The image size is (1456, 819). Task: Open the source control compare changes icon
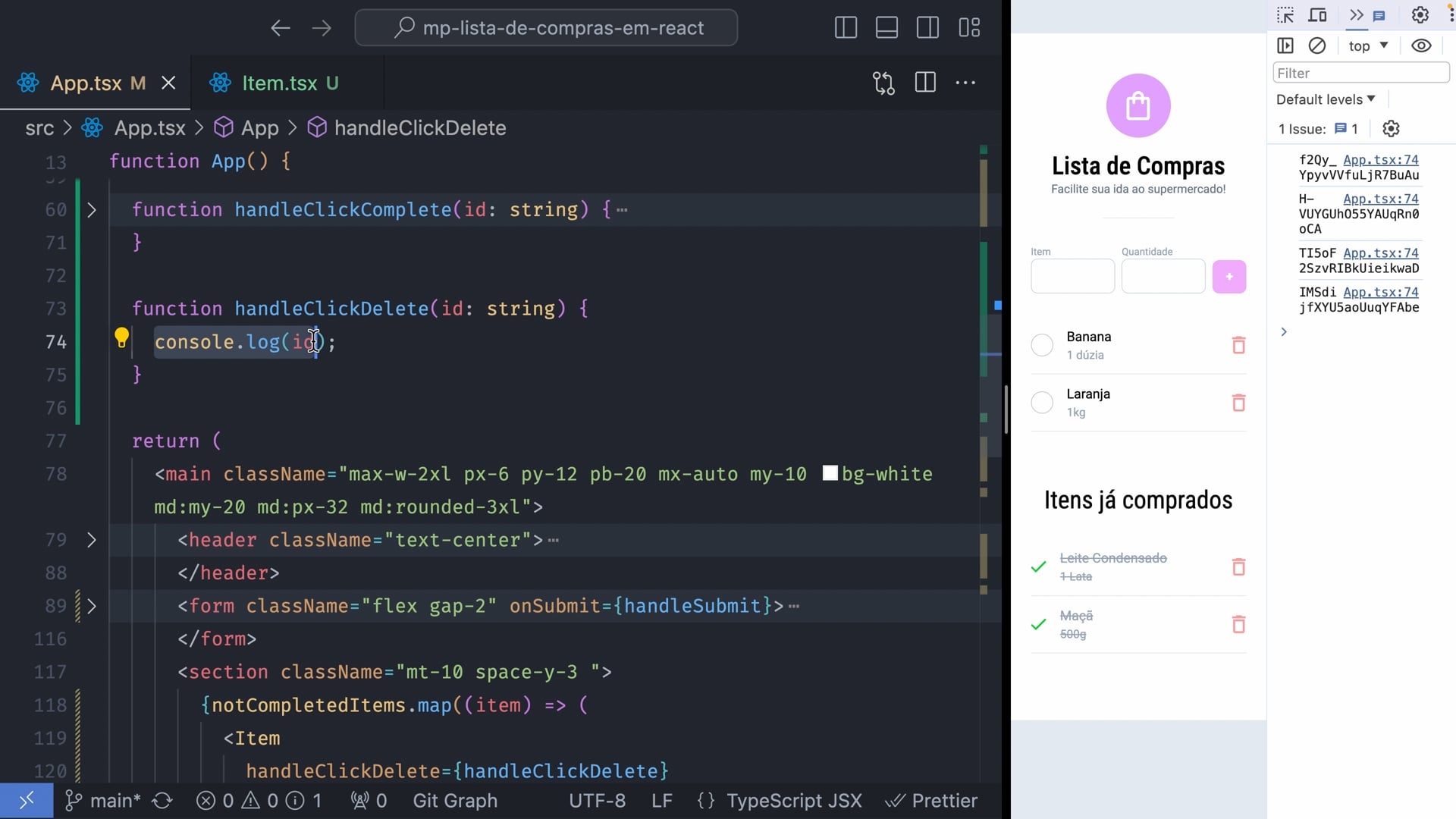click(883, 83)
